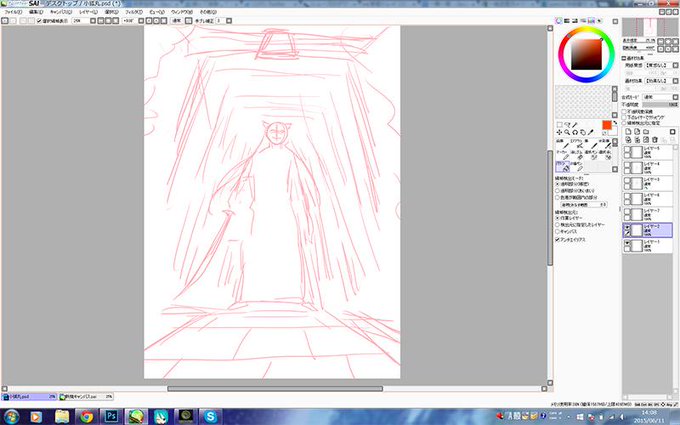Viewport: 680px width, 425px height.
Task: Open the フィルタ (Filter) menu
Action: (x=134, y=12)
